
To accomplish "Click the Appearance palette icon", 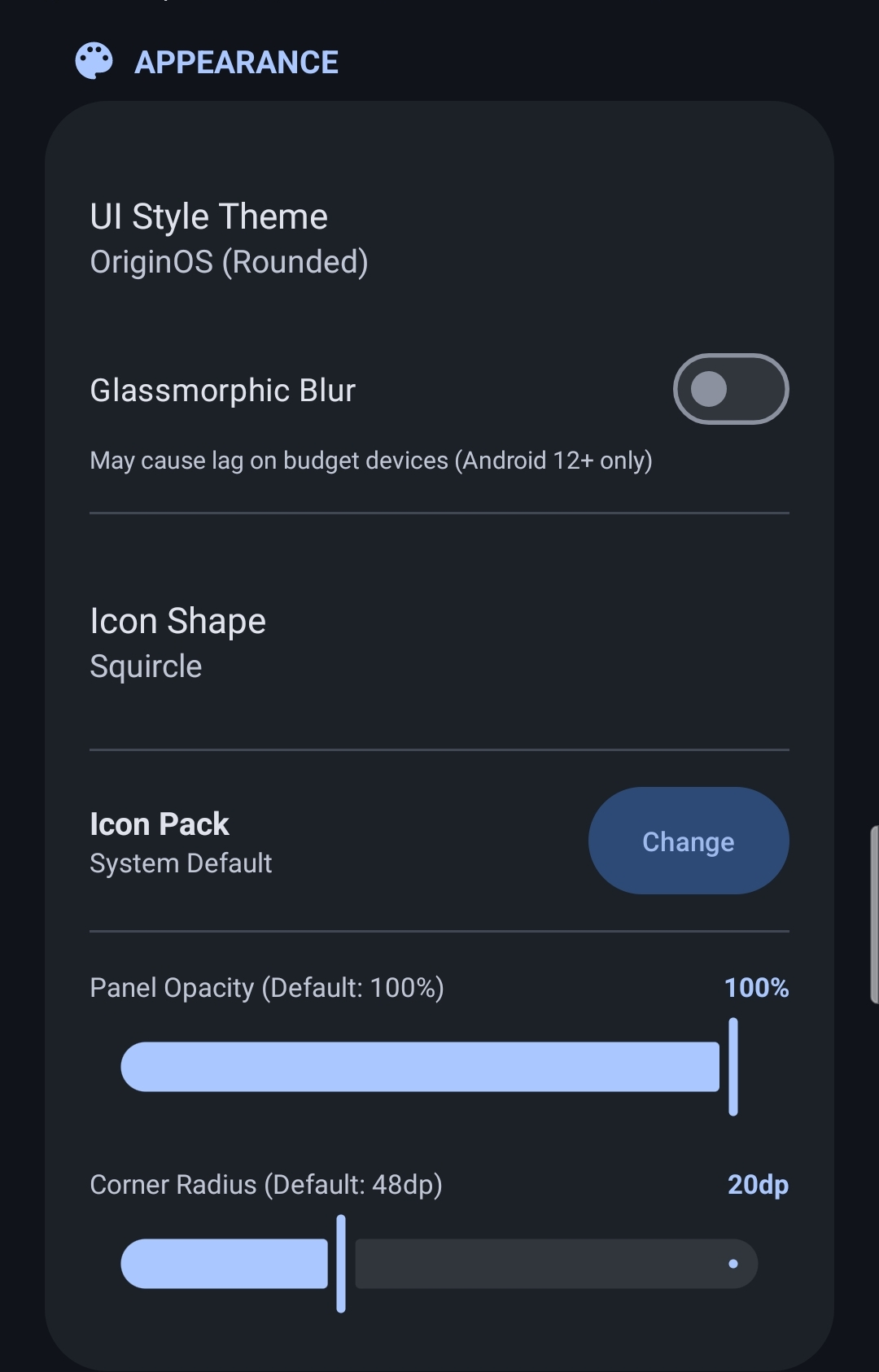I will [94, 61].
